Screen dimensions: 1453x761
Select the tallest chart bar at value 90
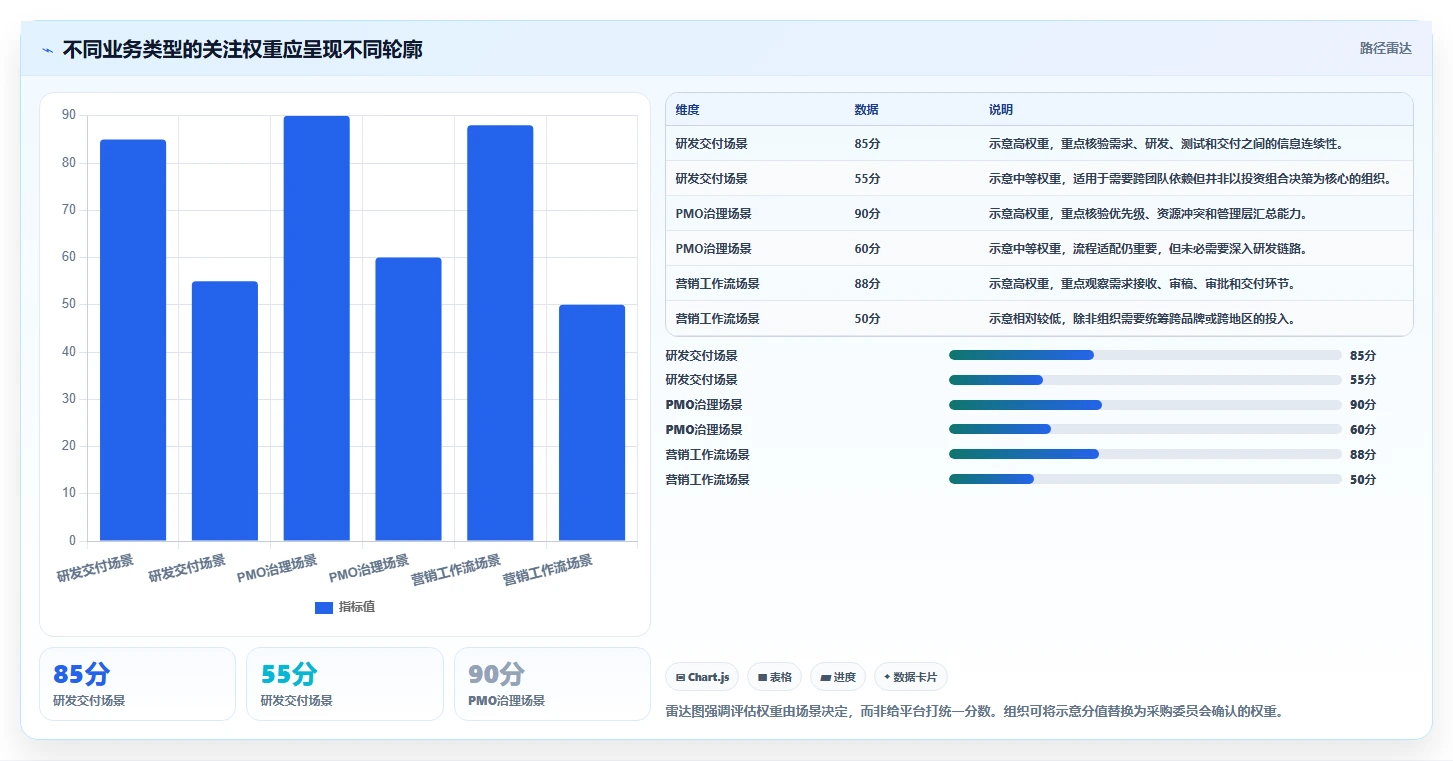pyautogui.click(x=317, y=328)
